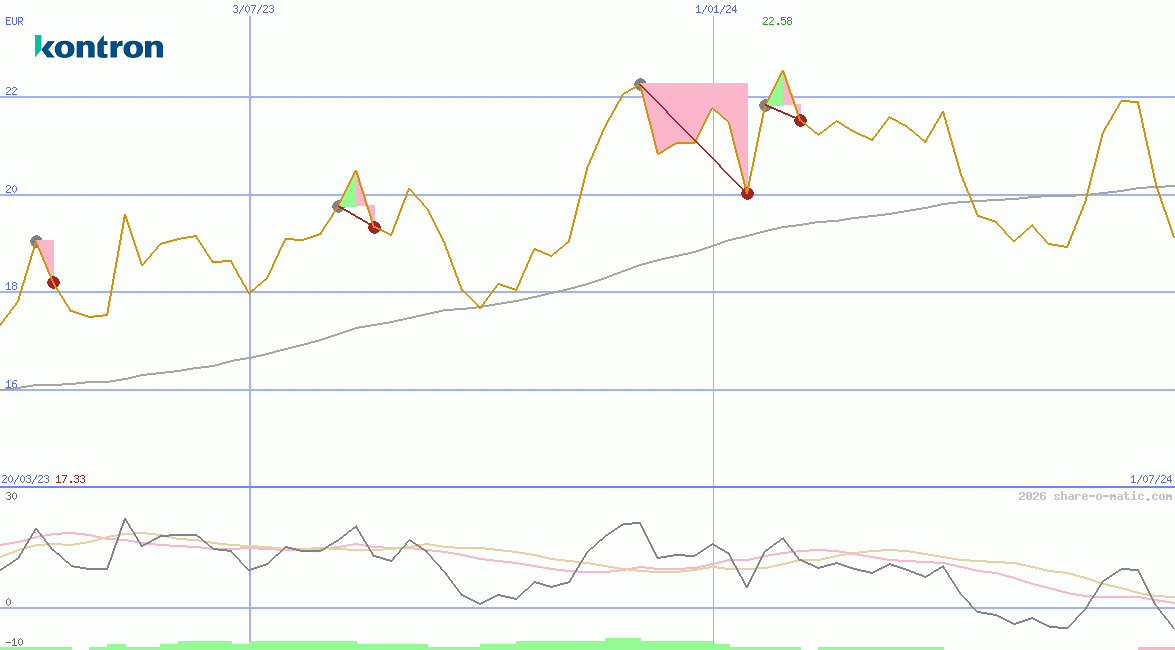Click the 20/03/23 start date label
Screen dimensions: 1175x650
(x=25, y=479)
